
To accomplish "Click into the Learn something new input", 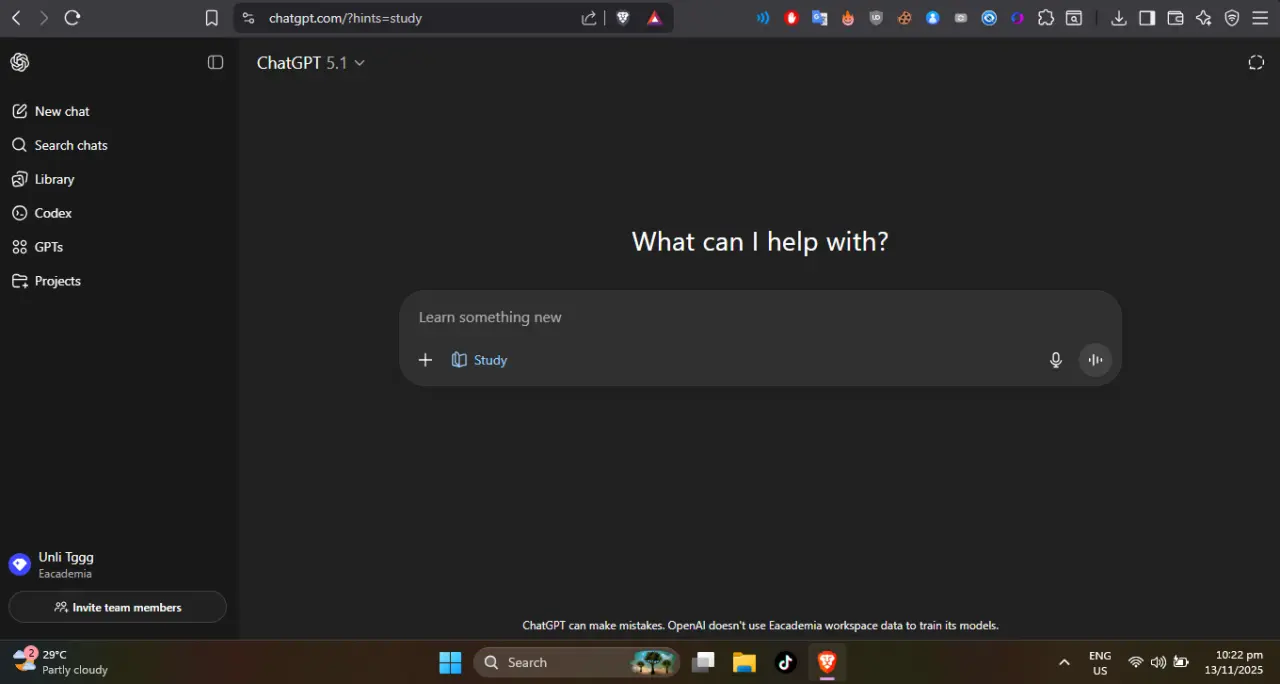I will (x=760, y=317).
